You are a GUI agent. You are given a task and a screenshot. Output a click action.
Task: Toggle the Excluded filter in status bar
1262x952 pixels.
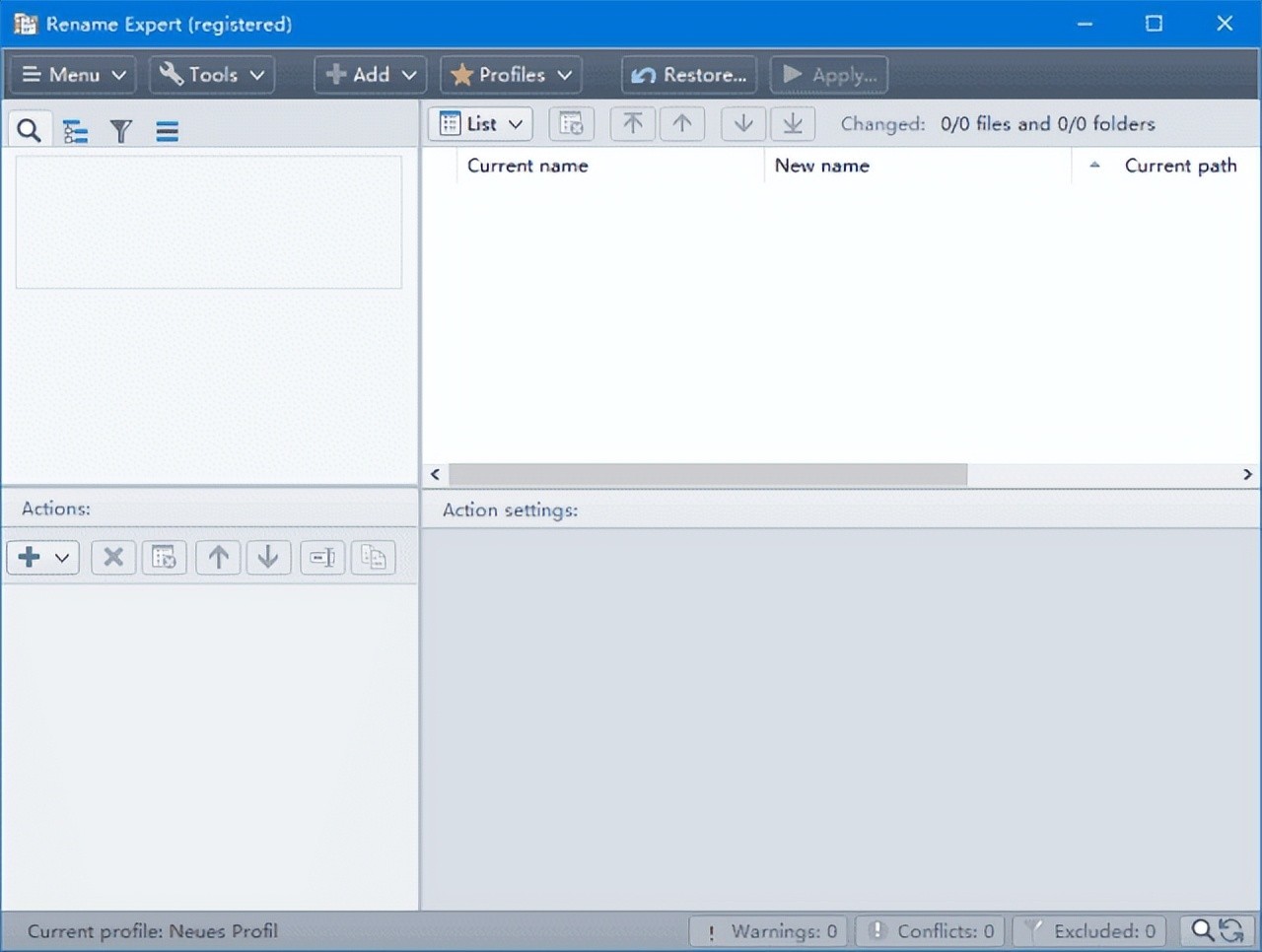[1089, 931]
